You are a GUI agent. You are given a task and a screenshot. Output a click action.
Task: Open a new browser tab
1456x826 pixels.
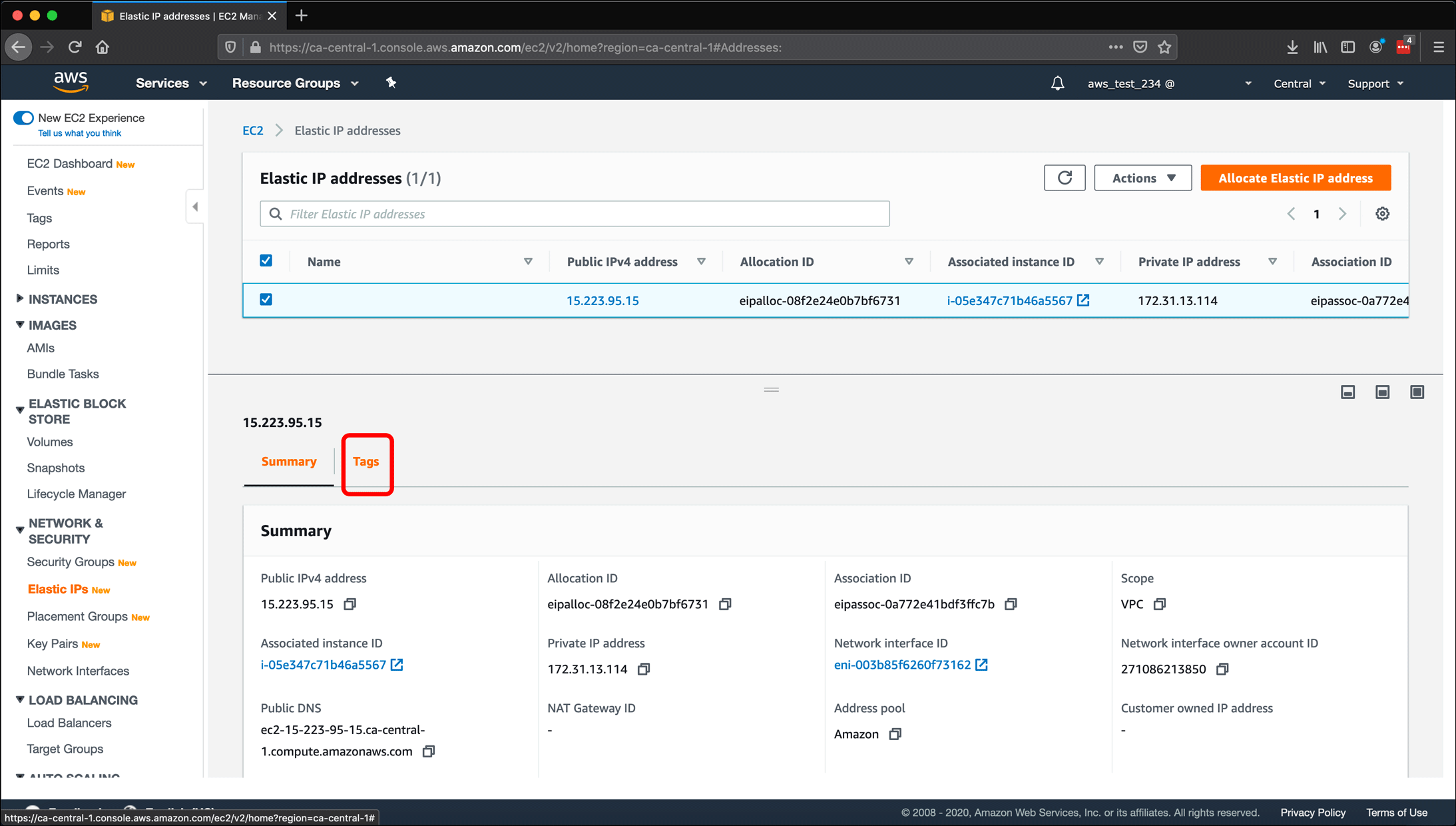302,15
